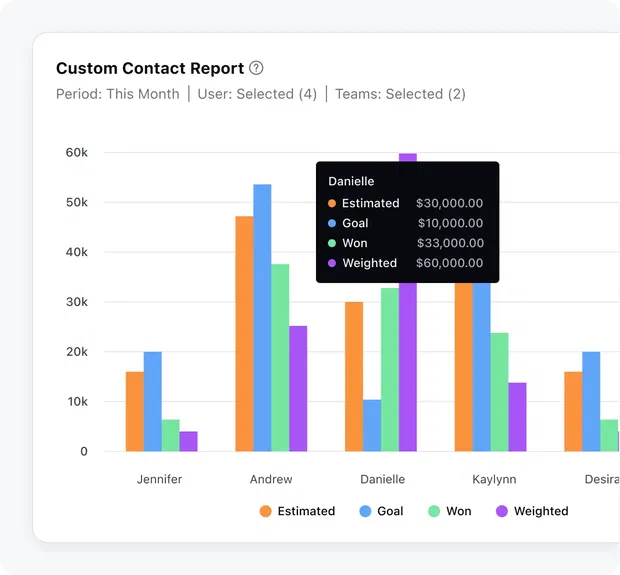This screenshot has height=575, width=620.
Task: Click the 30k y-axis label
Action: point(77,302)
